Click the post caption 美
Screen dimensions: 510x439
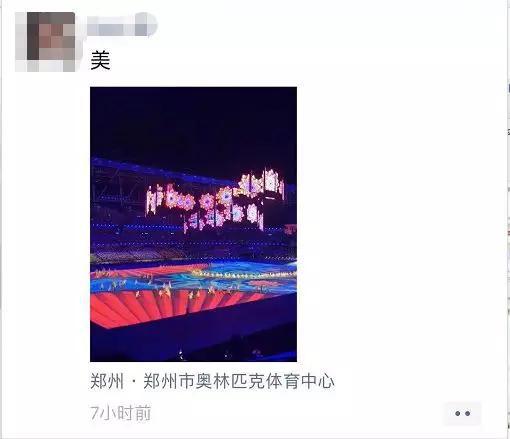coord(100,60)
